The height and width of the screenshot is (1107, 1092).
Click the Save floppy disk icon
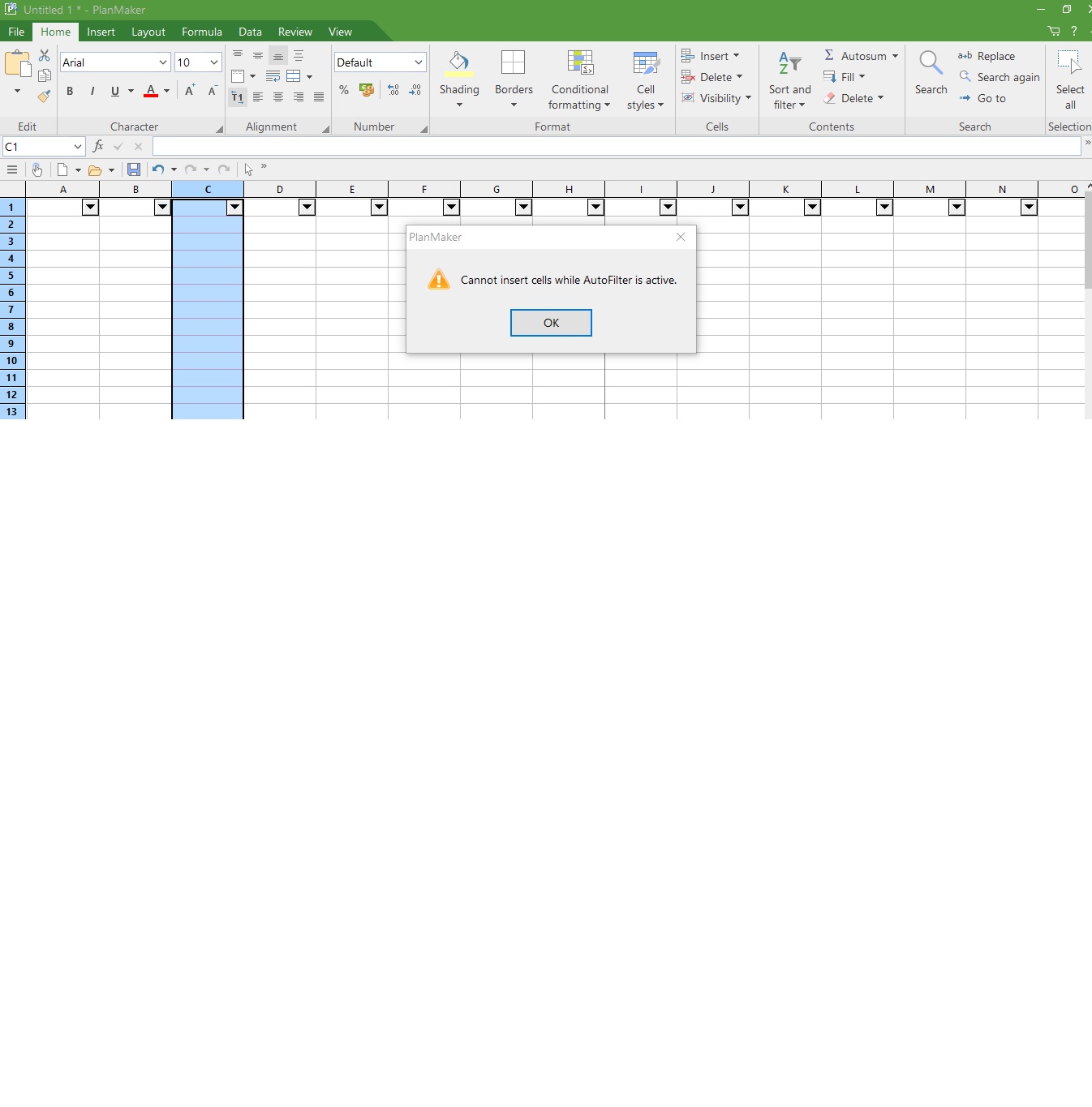click(x=134, y=169)
